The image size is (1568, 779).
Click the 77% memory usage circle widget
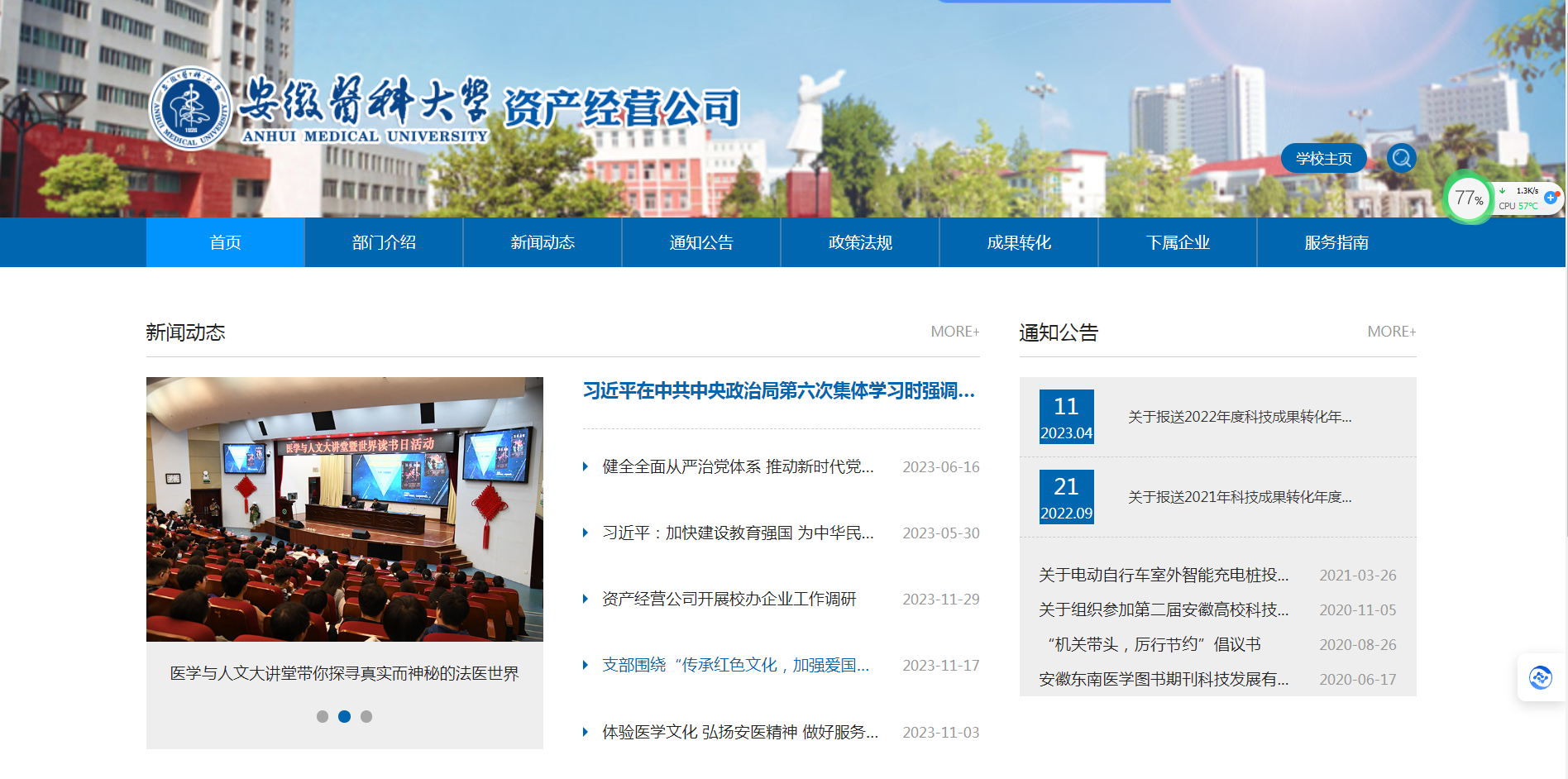tap(1468, 198)
